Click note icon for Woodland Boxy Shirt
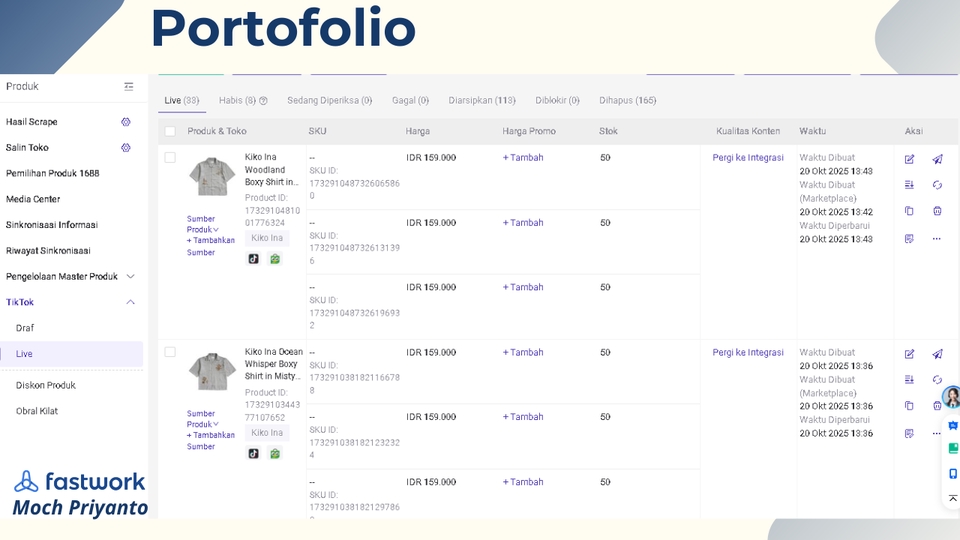Image resolution: width=960 pixels, height=540 pixels. point(909,239)
